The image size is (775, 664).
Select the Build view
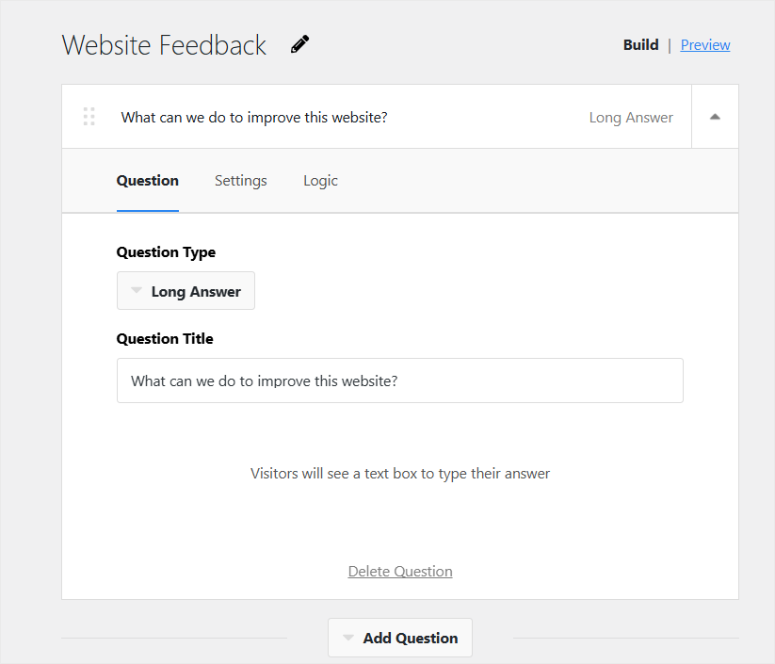coord(641,45)
